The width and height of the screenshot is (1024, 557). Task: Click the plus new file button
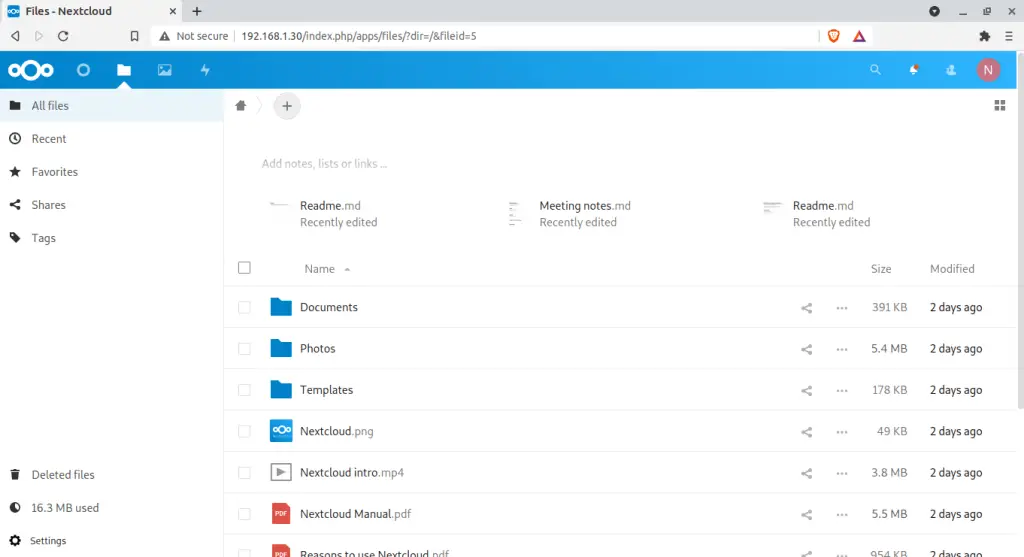[287, 106]
